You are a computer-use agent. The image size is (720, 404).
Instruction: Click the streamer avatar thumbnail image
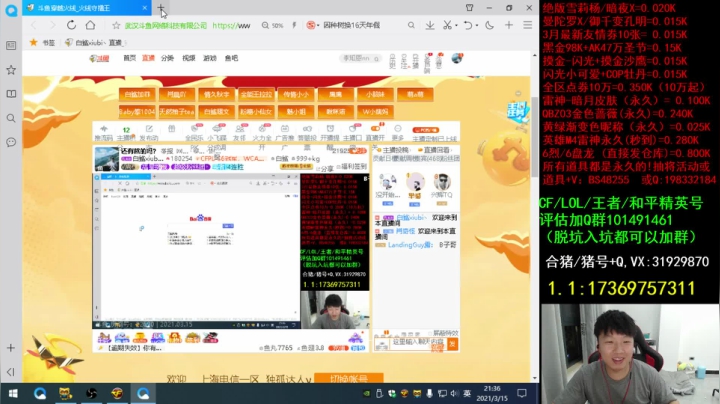[107, 159]
